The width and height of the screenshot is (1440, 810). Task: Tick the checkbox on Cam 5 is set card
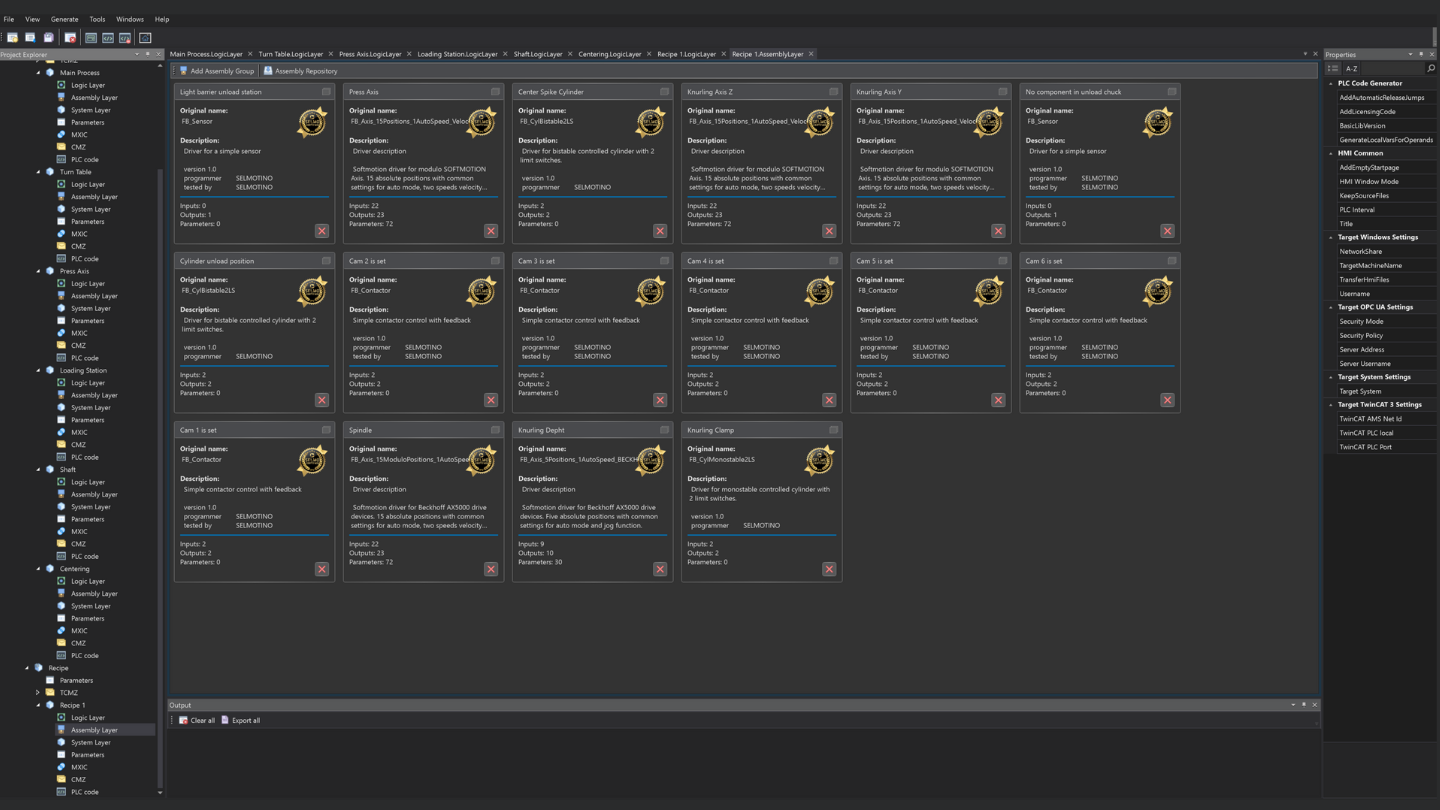tap(1002, 261)
